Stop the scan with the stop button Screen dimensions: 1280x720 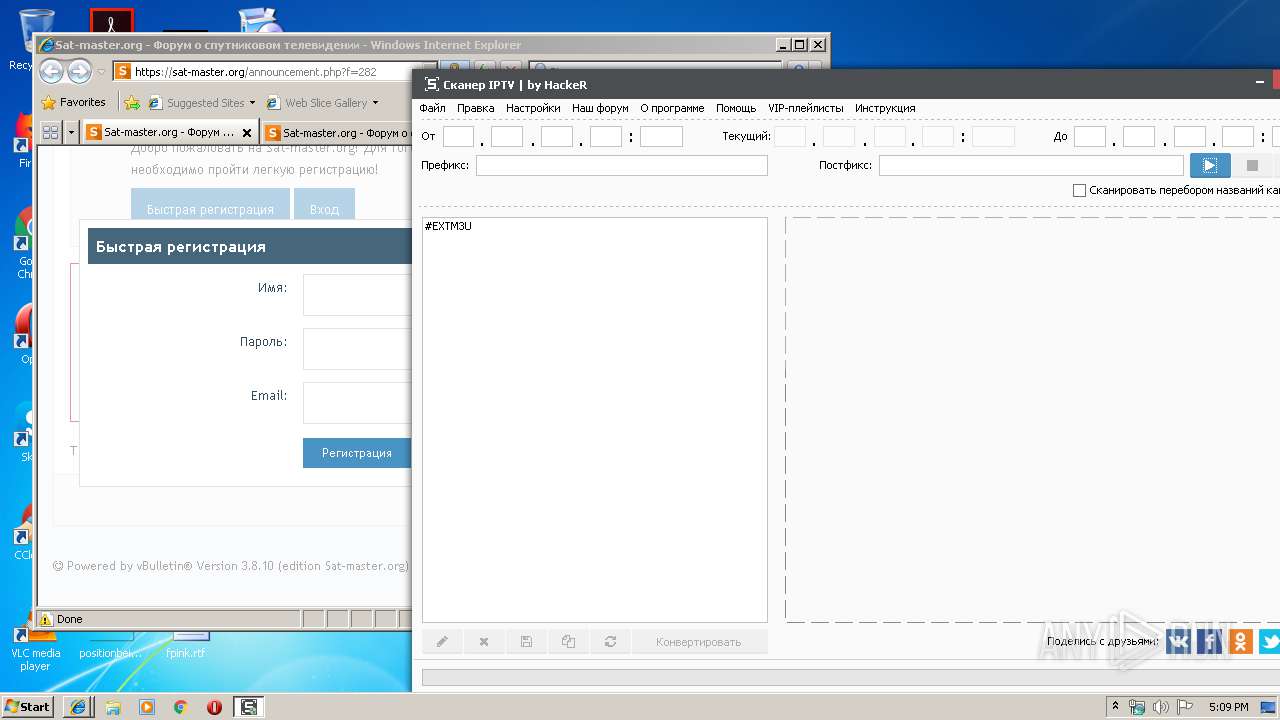(x=1252, y=165)
